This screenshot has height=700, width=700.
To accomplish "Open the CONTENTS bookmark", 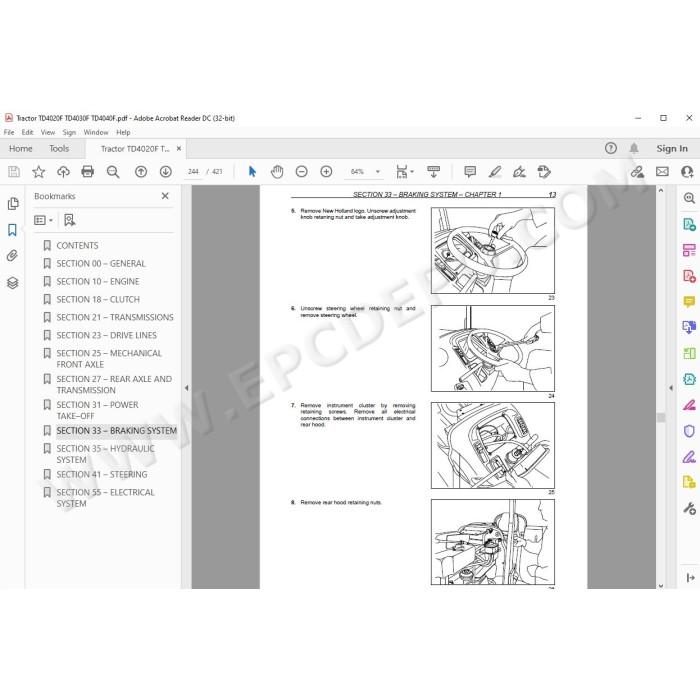I will click(x=77, y=246).
